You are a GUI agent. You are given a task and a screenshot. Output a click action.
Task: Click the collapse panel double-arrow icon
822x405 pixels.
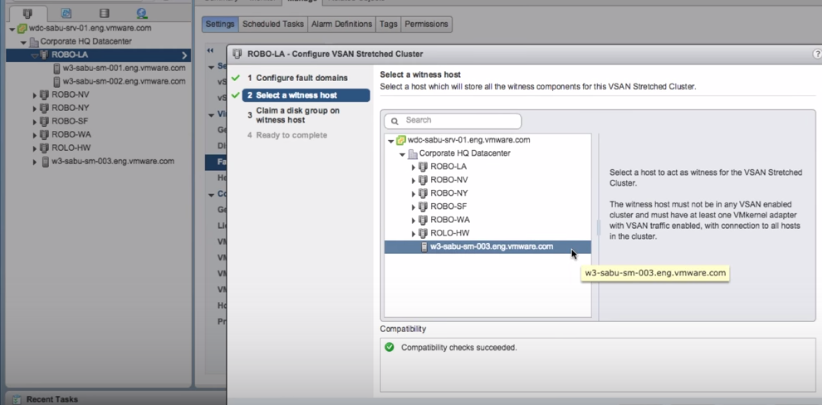(210, 50)
